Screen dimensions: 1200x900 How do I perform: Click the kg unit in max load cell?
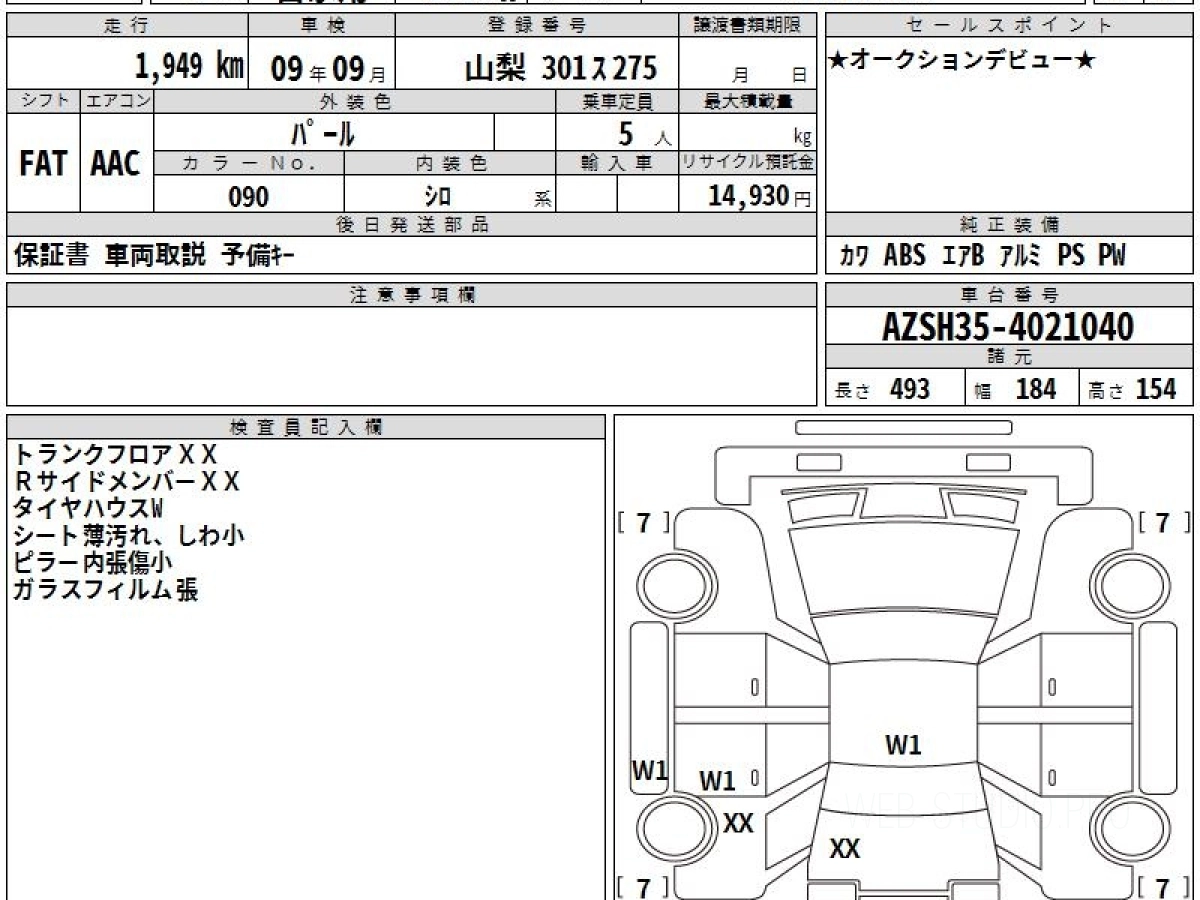[802, 138]
